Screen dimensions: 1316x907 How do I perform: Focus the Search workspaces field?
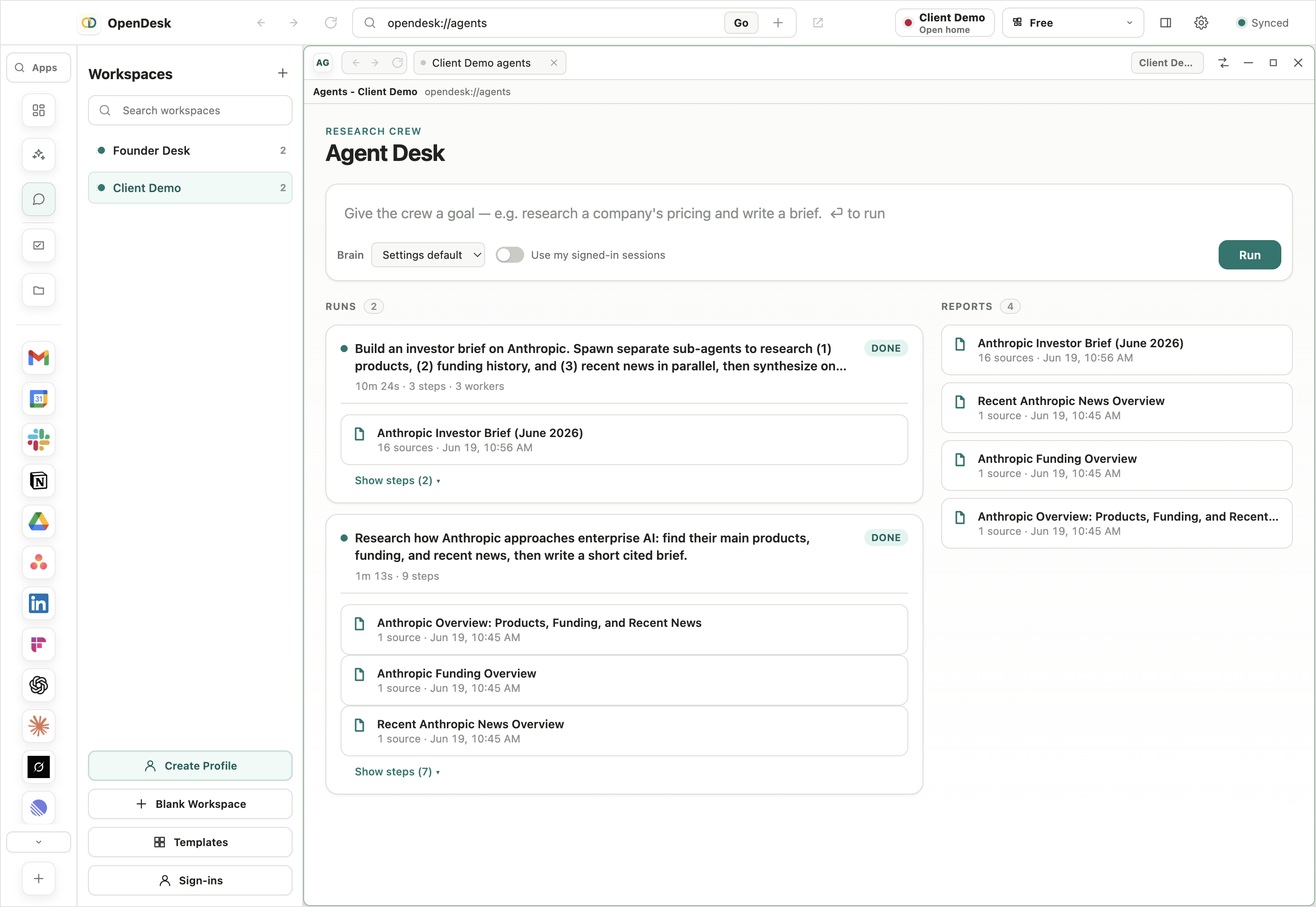[x=190, y=110]
